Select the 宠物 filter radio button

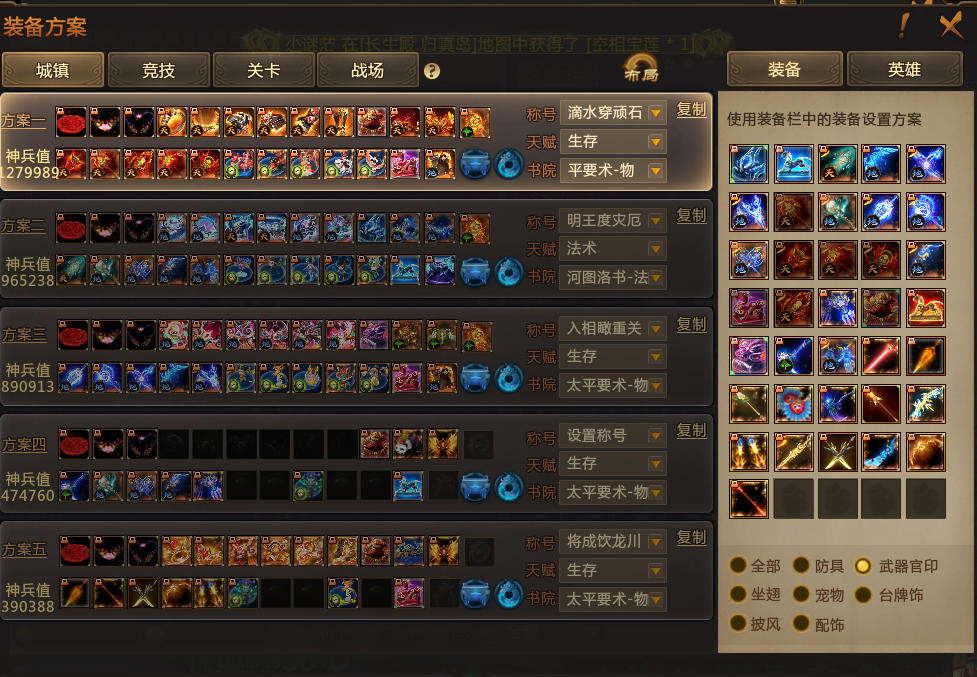pos(801,594)
